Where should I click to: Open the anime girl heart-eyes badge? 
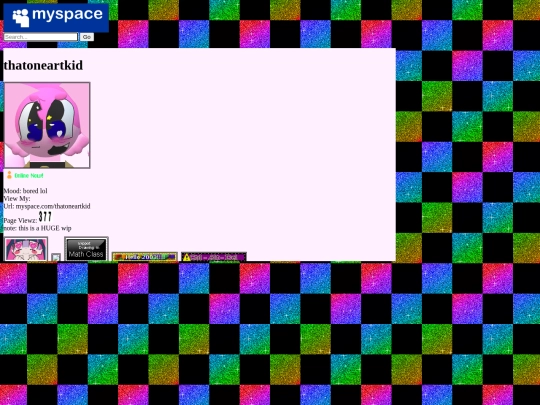(x=26, y=249)
